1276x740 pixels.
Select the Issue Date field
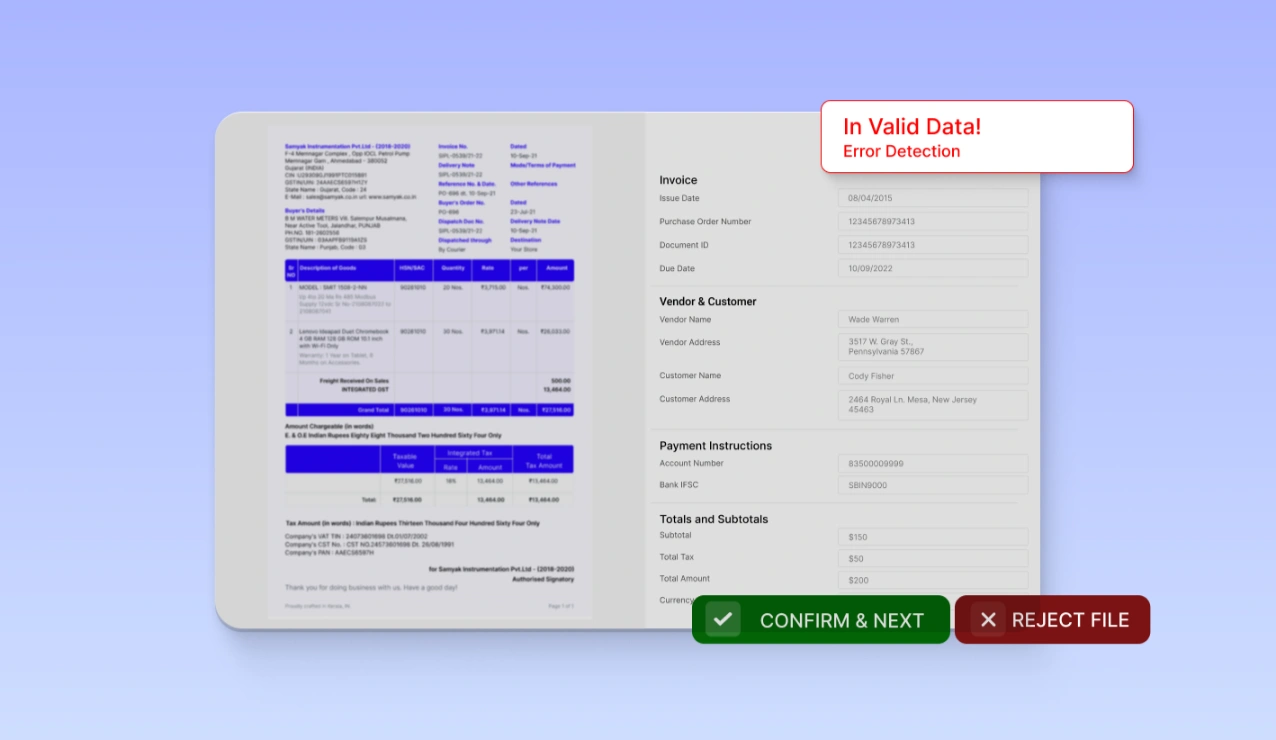pos(932,197)
